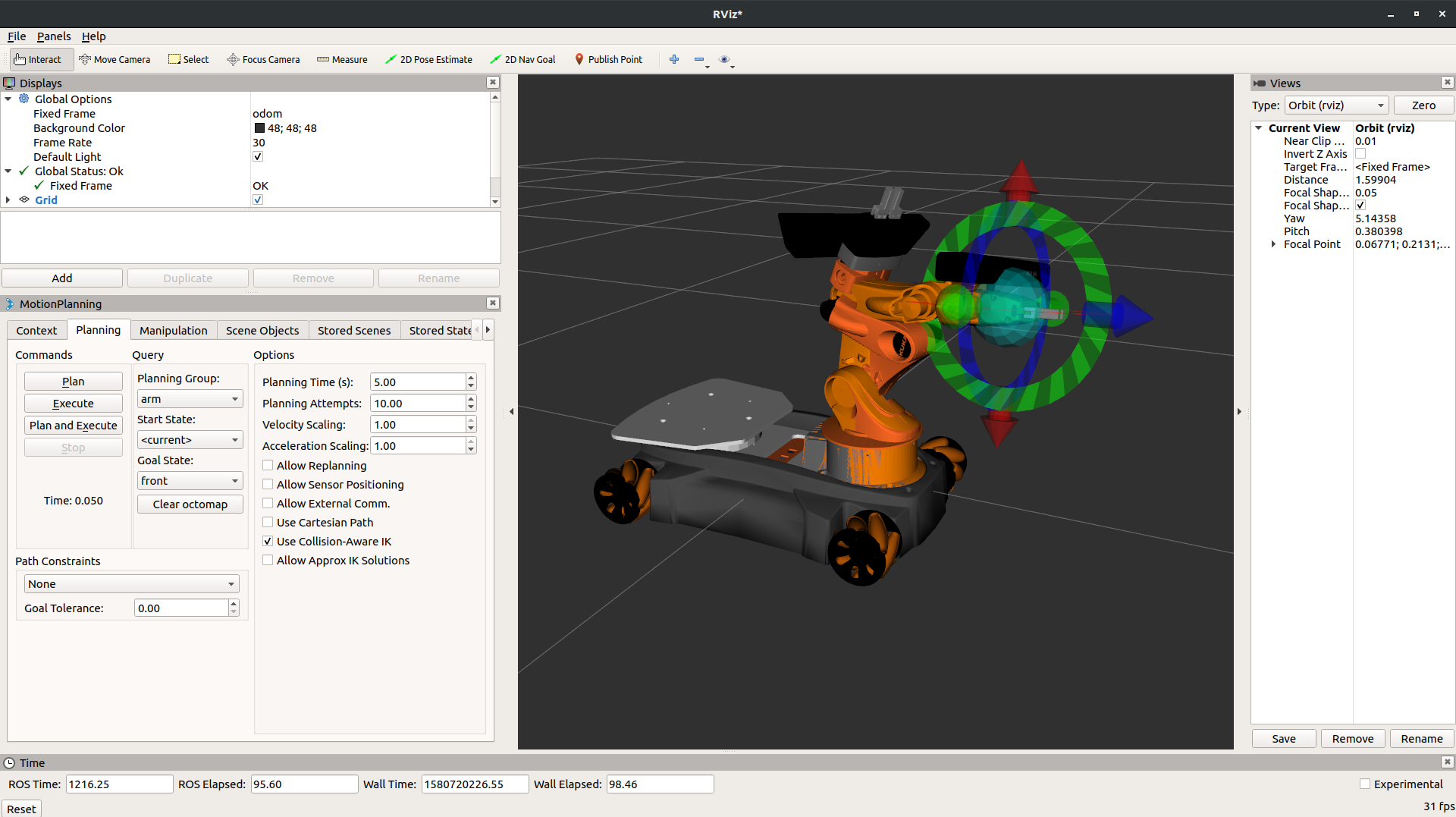Toggle the Default Light checkbox

[x=258, y=156]
